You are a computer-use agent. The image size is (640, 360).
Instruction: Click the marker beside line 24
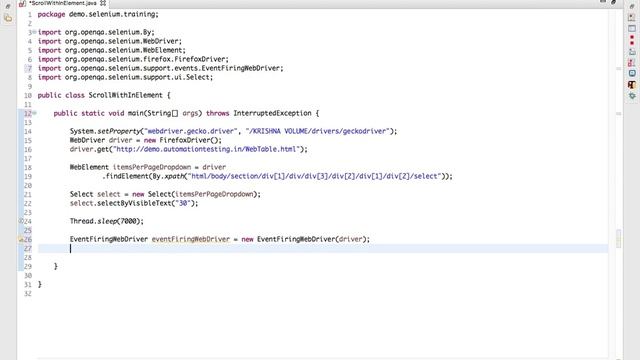click(20, 221)
